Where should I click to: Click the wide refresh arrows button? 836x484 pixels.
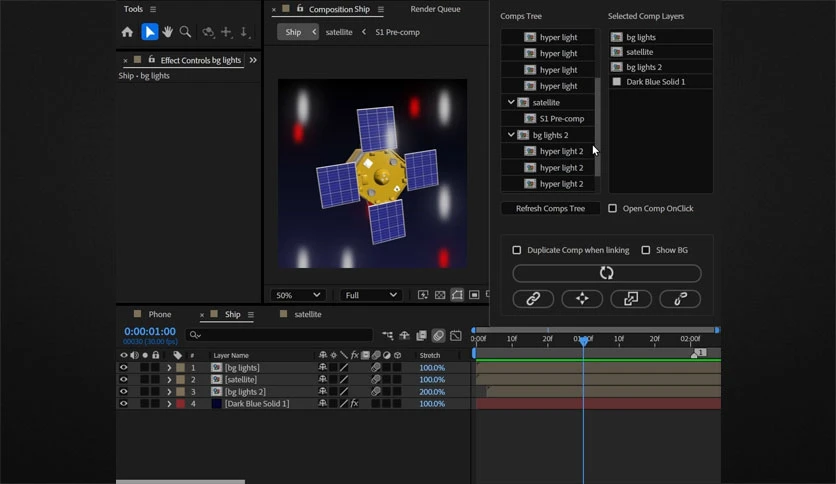tap(607, 273)
